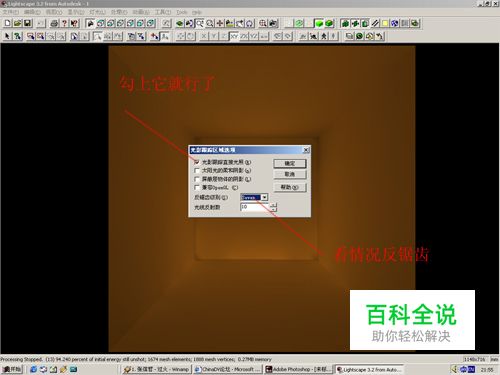Image resolution: width=500 pixels, height=375 pixels.
Task: Click the Windows 开始 Start button
Action: click(x=12, y=369)
